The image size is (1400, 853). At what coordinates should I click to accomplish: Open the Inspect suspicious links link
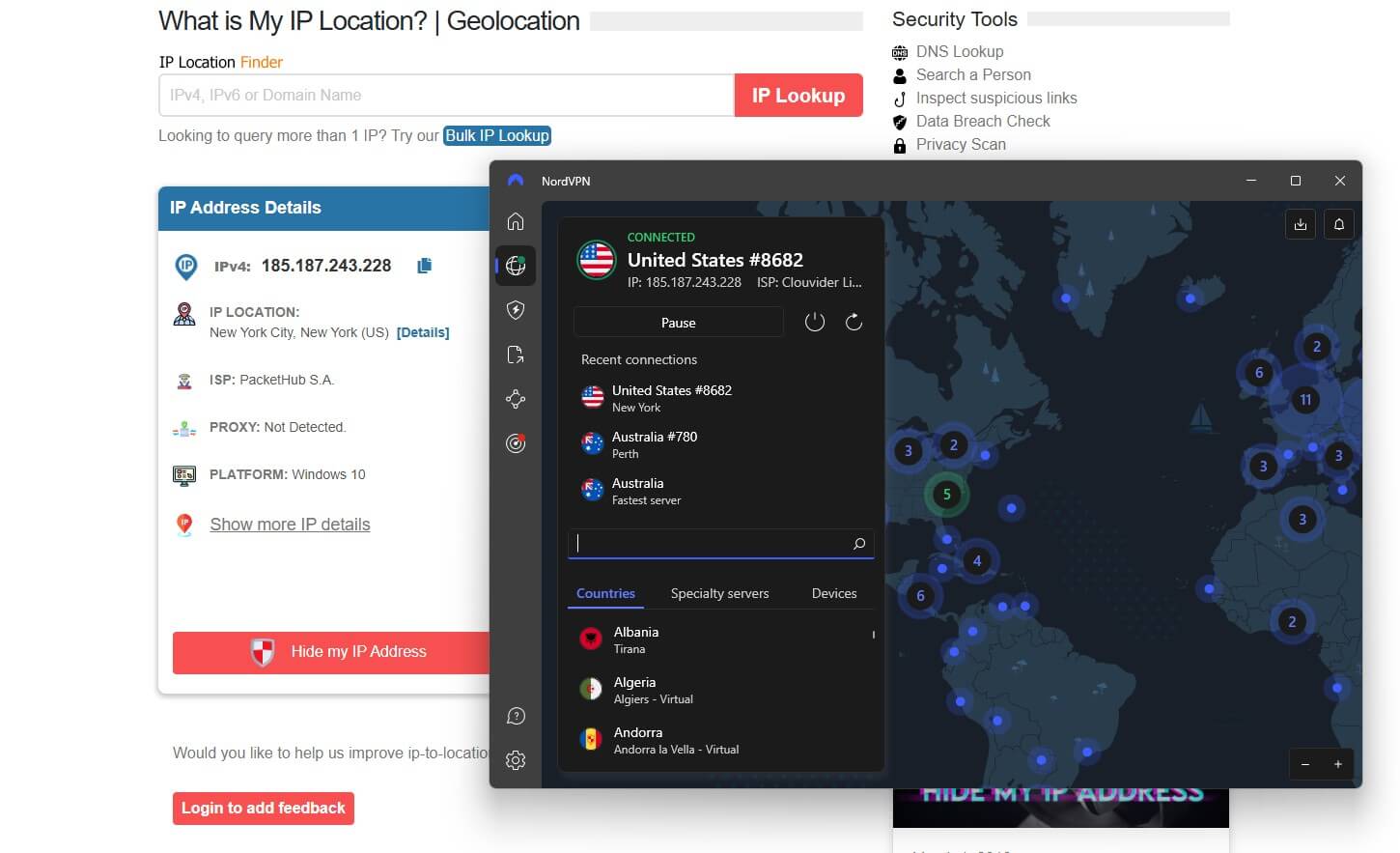tap(996, 98)
